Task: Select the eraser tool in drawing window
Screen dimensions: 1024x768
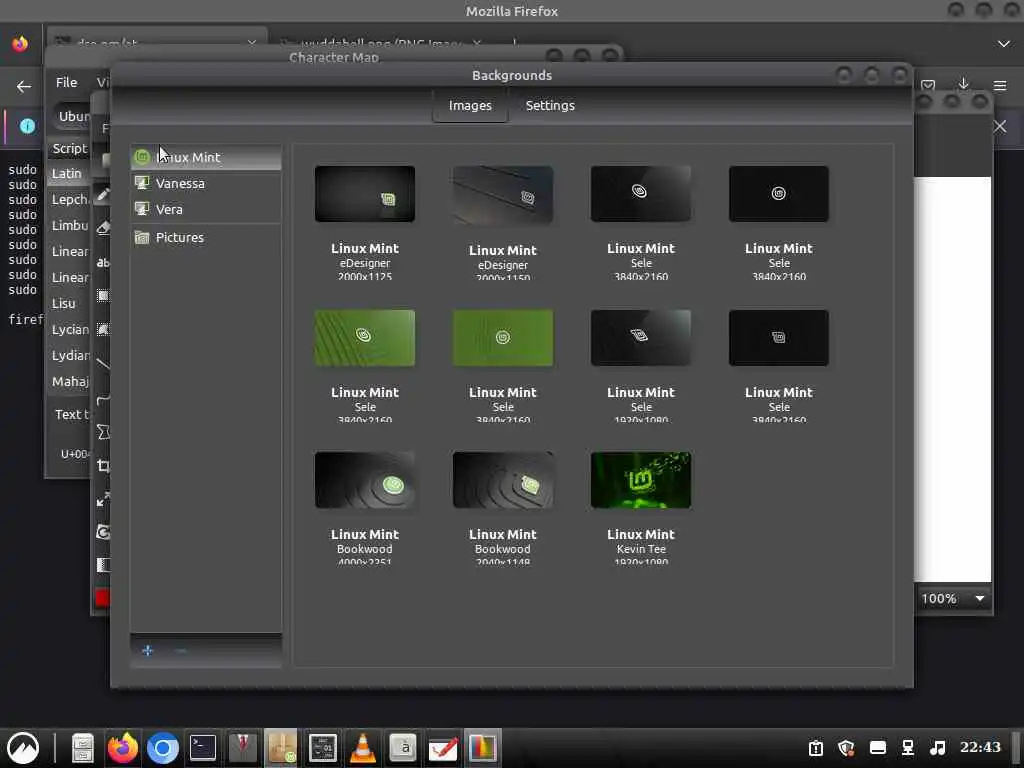Action: point(103,227)
